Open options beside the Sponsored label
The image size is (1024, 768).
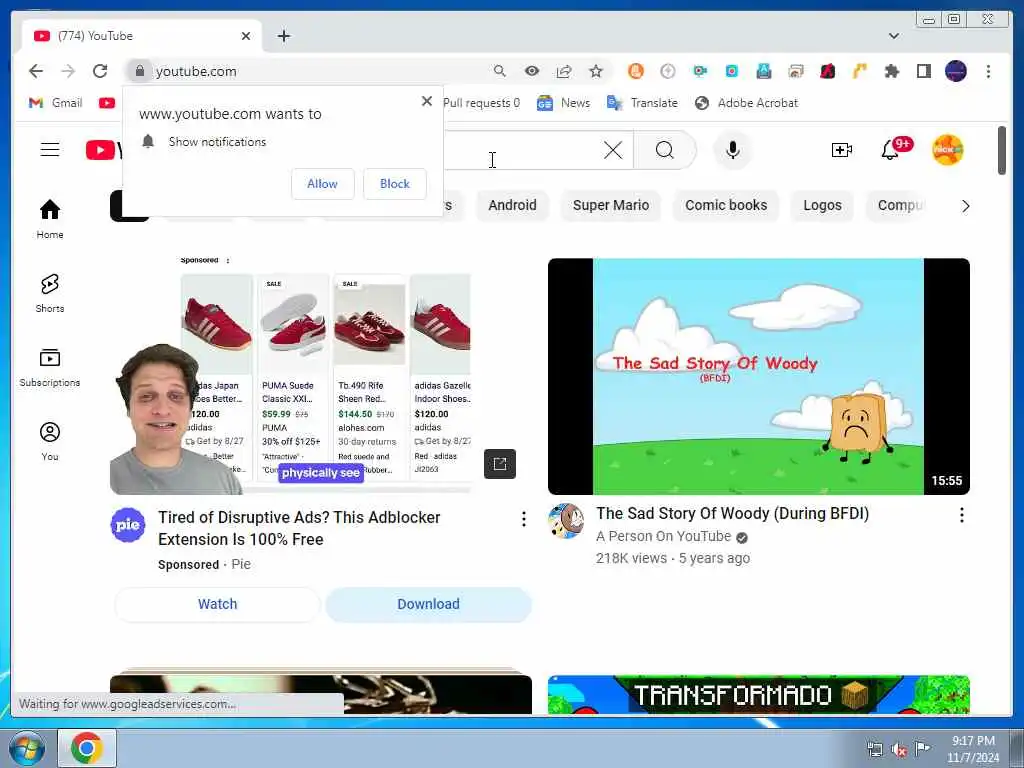coord(227,261)
